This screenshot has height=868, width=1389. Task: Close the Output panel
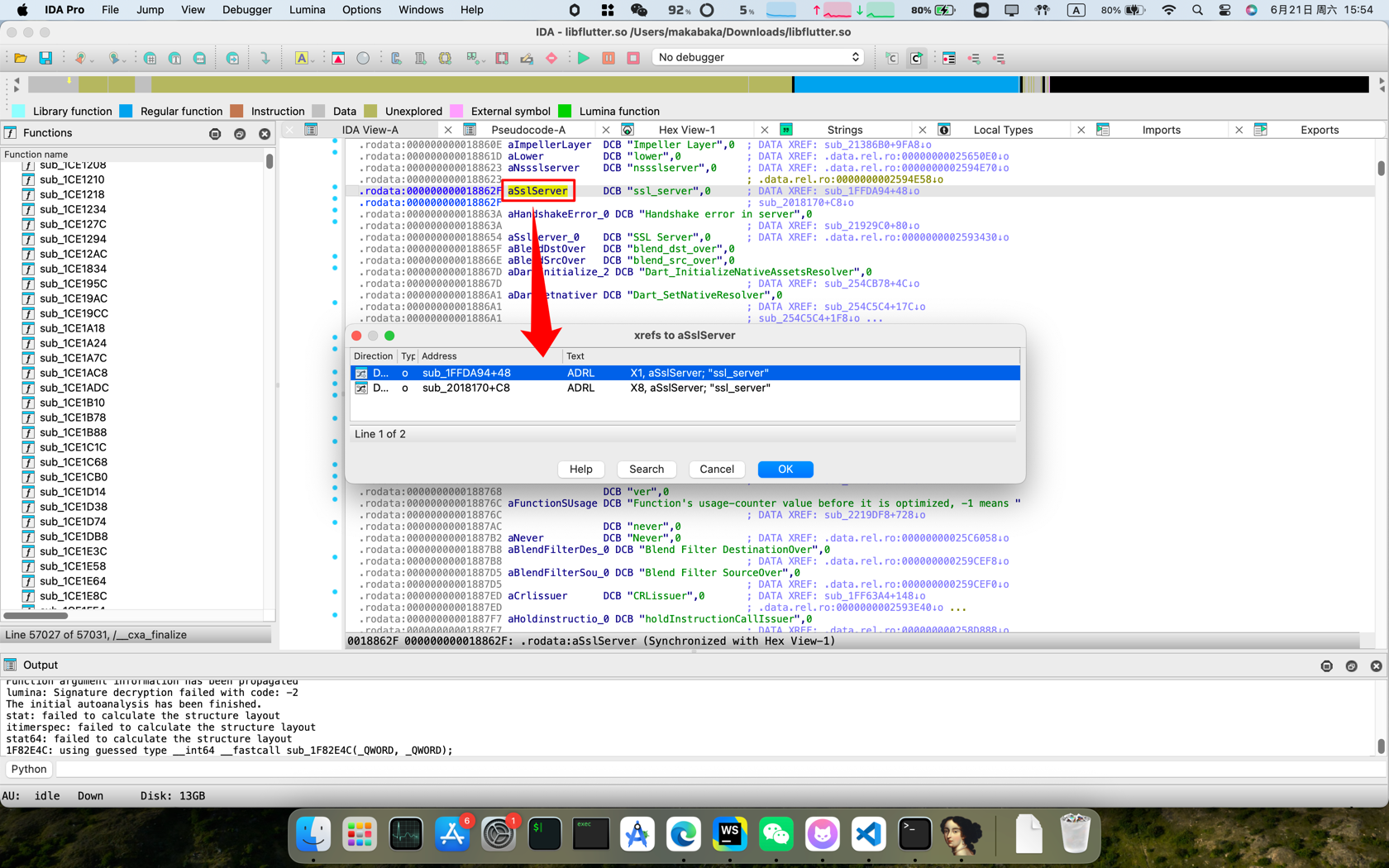click(x=1376, y=665)
